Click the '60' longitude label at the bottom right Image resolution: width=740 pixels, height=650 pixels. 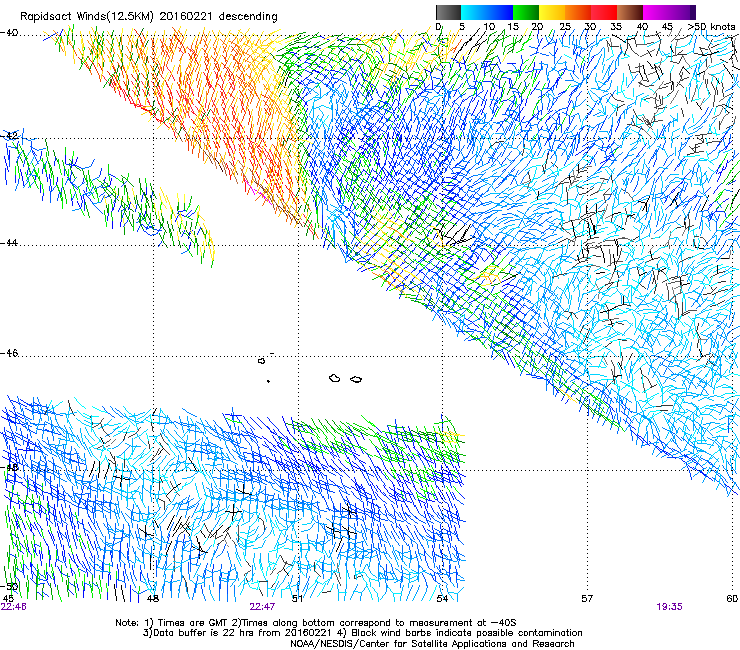732,599
